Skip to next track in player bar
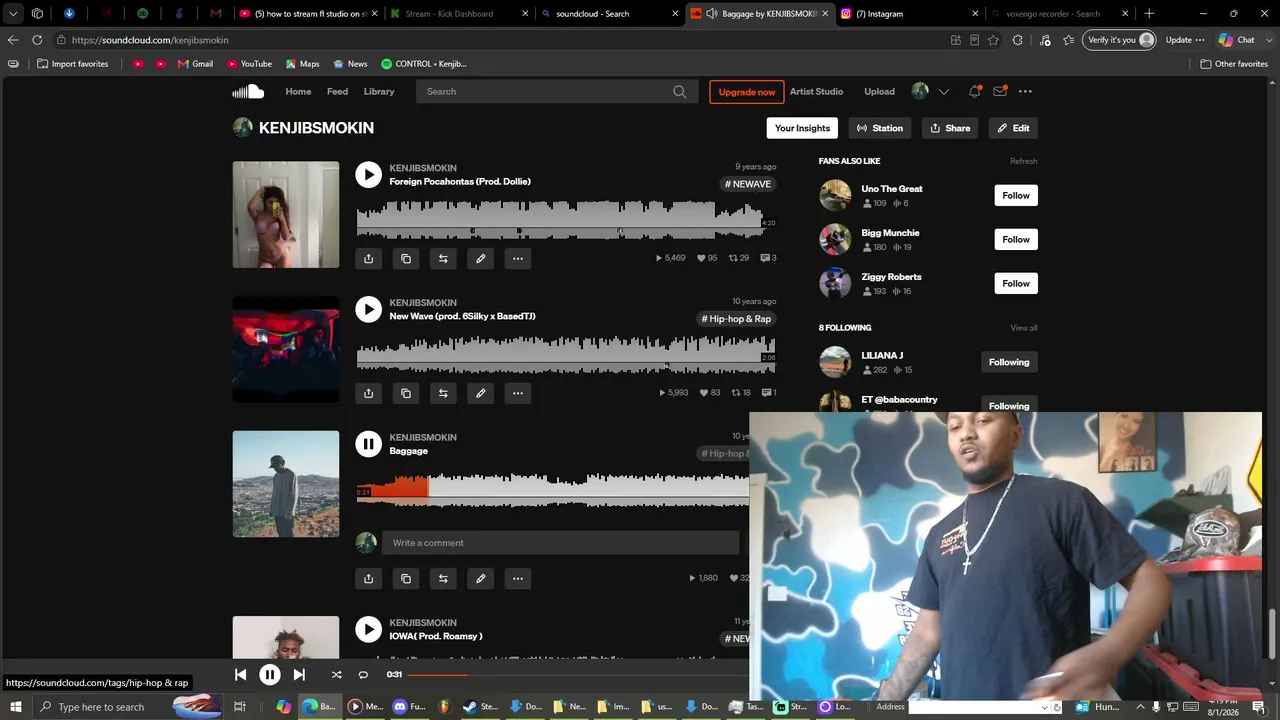This screenshot has height=720, width=1280. (299, 675)
